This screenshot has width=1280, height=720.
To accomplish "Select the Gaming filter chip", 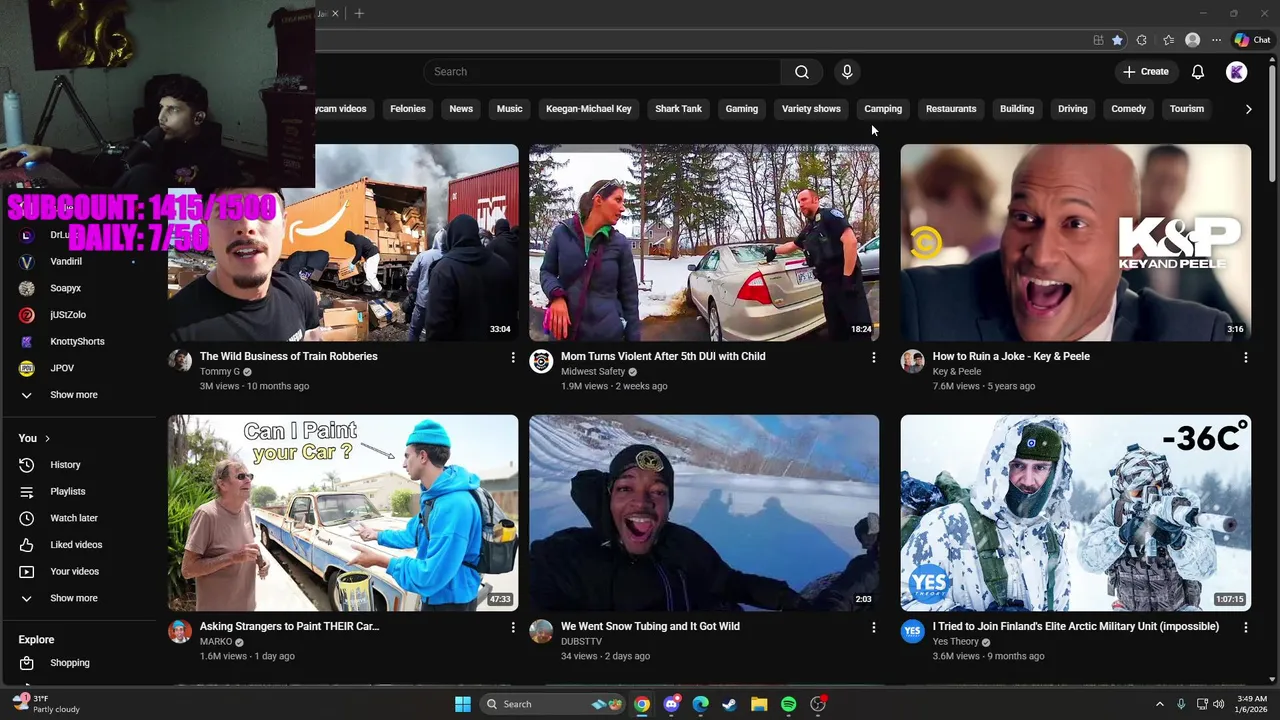I will pos(742,109).
